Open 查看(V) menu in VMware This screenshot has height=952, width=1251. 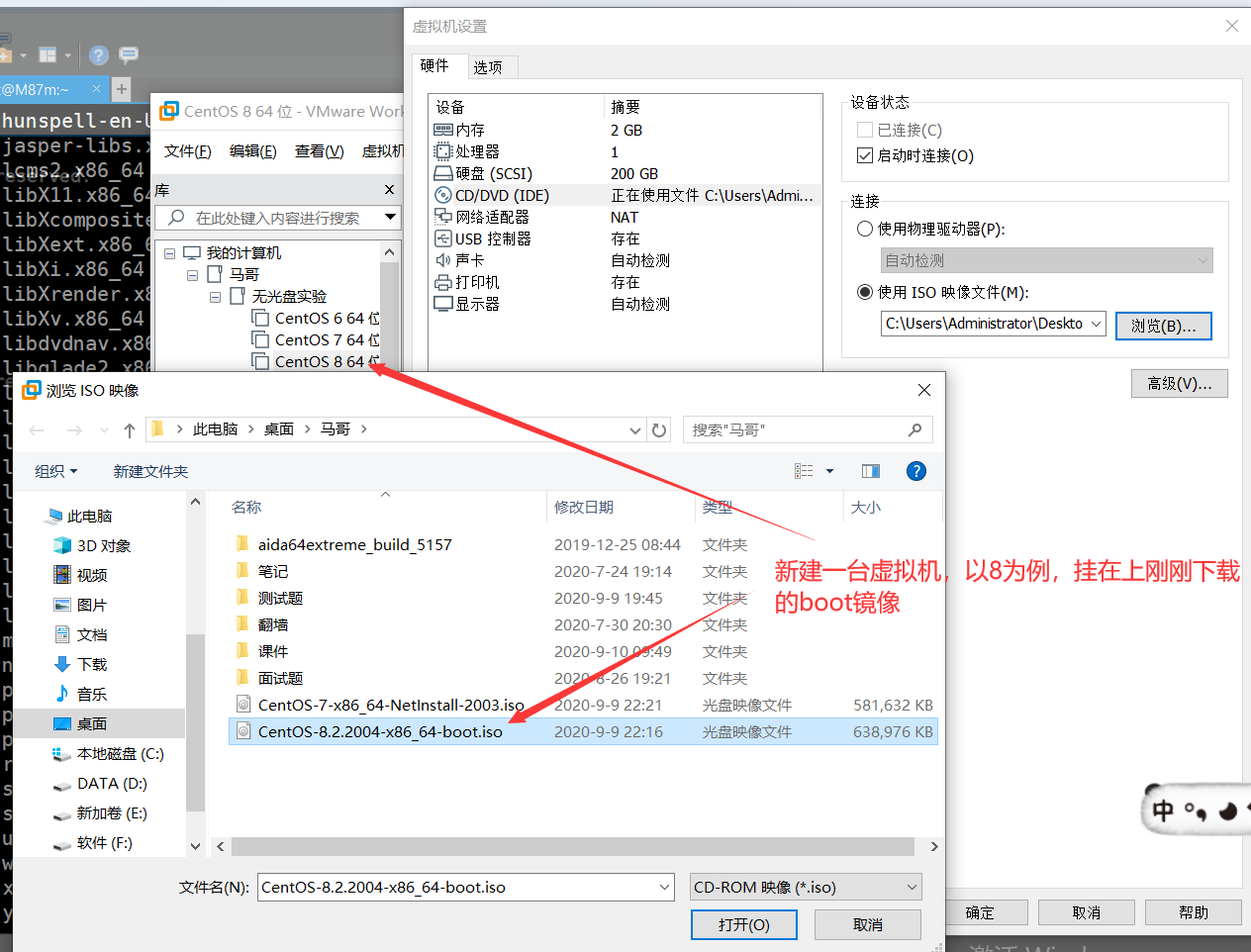click(x=320, y=150)
